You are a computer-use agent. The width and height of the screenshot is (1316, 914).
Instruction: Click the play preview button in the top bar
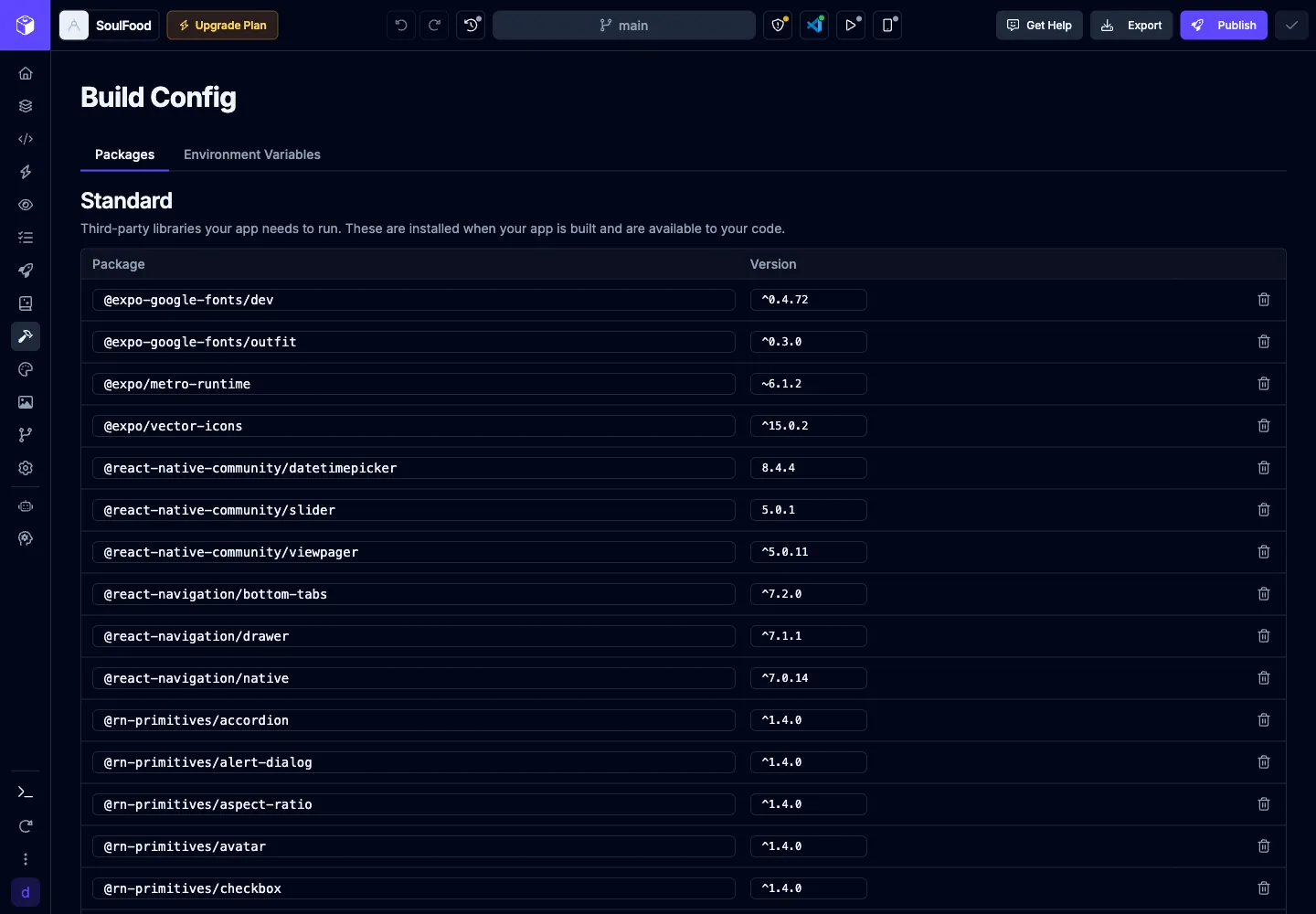tap(851, 26)
